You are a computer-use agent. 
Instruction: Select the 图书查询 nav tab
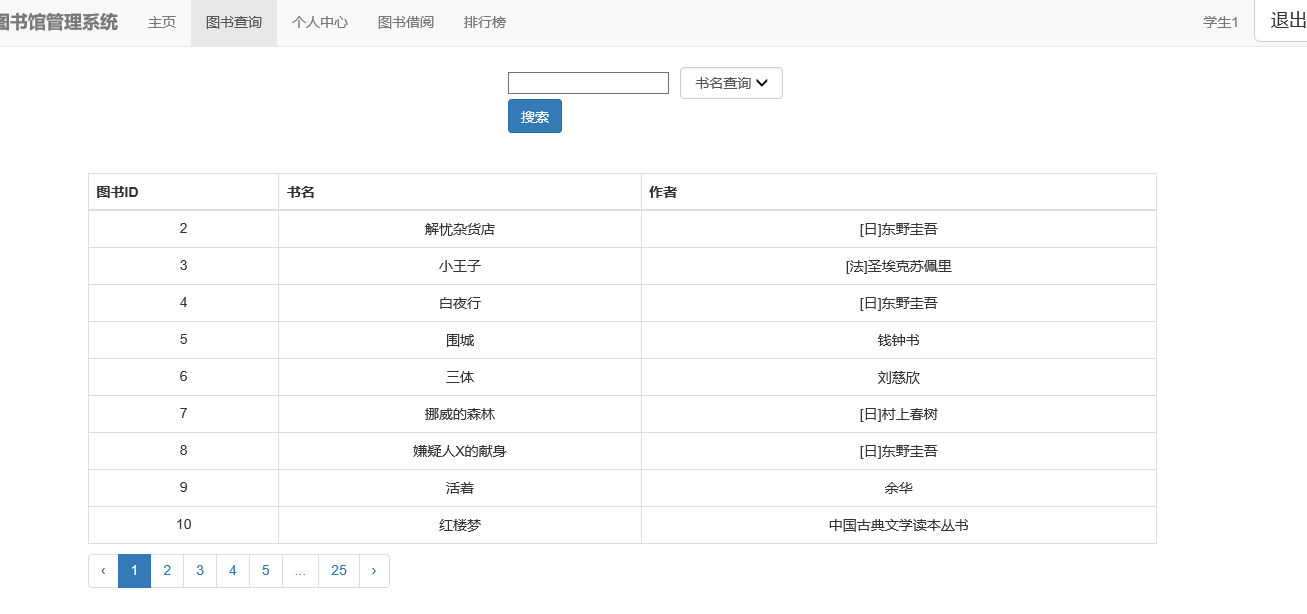[234, 22]
